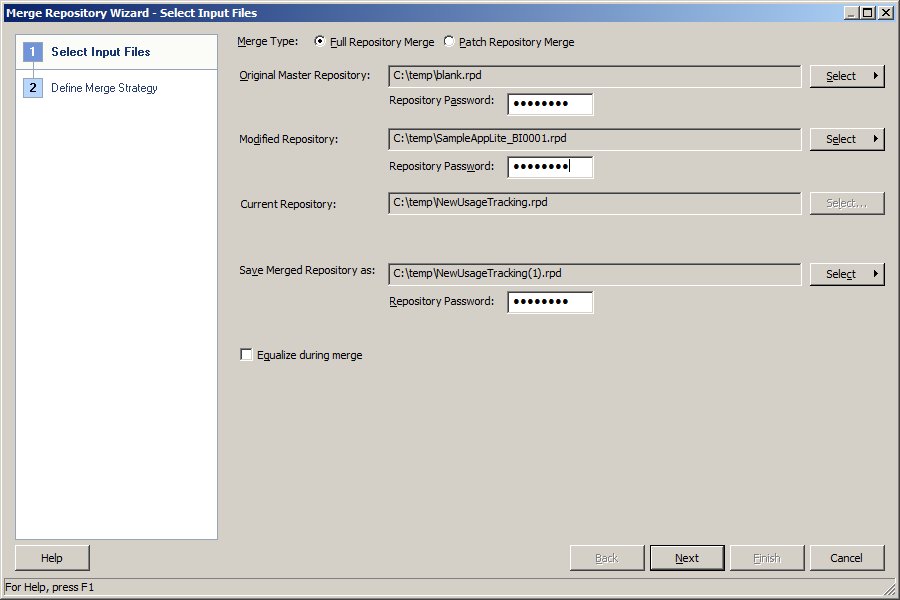The width and height of the screenshot is (900, 600).
Task: Open Select dropdown for Original Master Repository
Action: pos(847,76)
